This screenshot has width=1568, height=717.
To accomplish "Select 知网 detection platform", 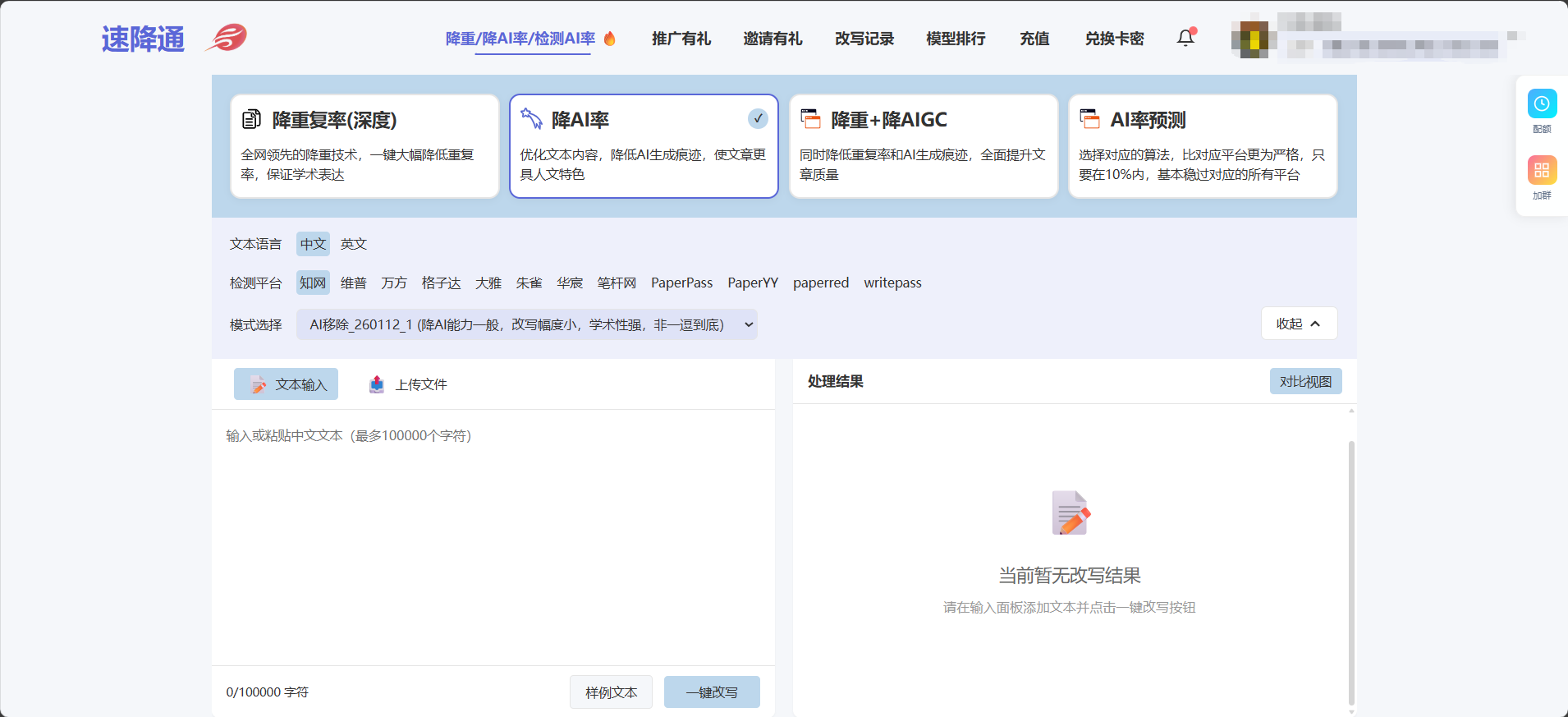I will point(313,283).
